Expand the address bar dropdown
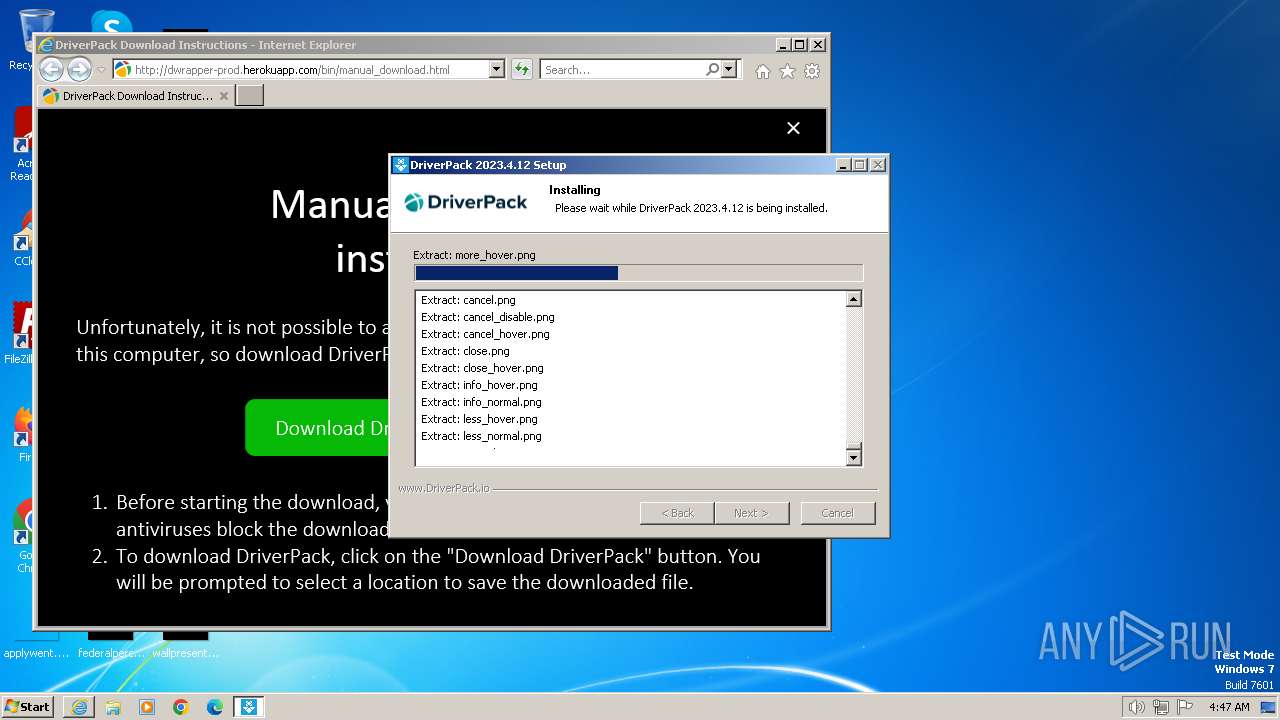The height and width of the screenshot is (720, 1280). pyautogui.click(x=496, y=70)
